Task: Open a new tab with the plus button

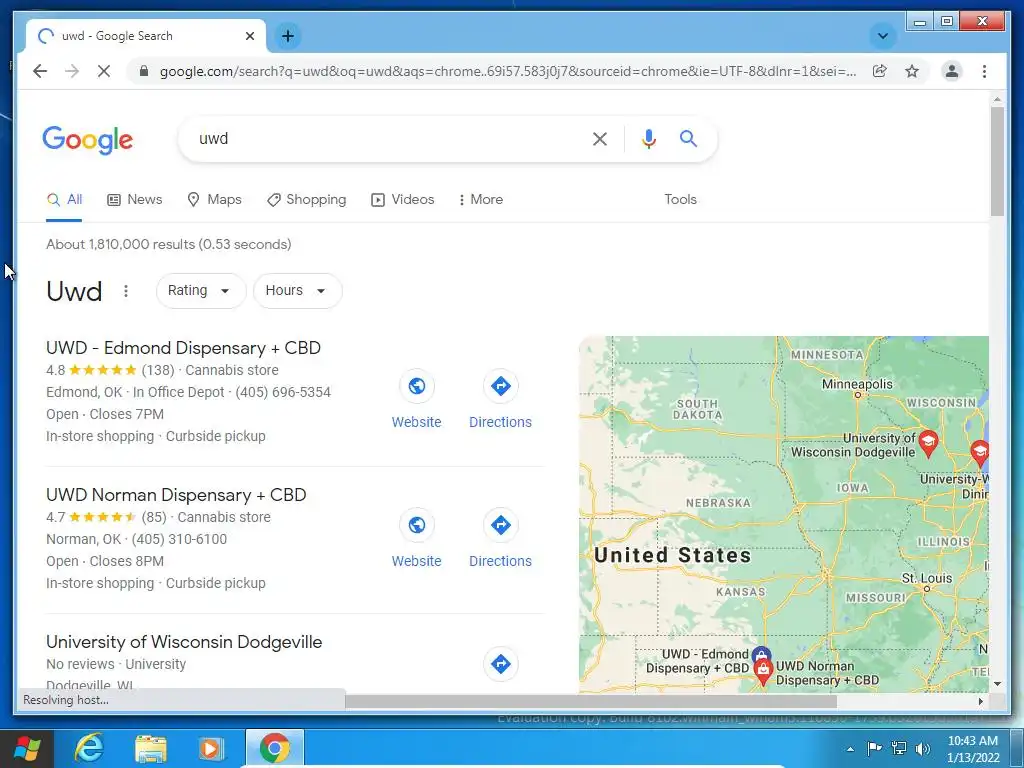Action: 288,36
